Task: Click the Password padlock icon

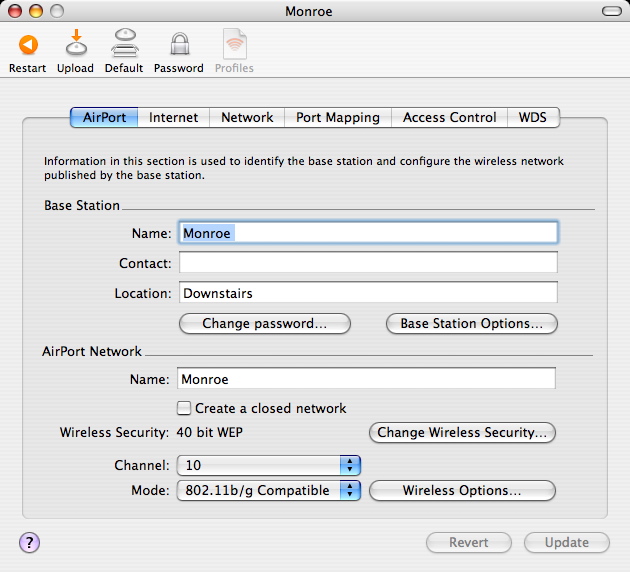Action: (179, 44)
